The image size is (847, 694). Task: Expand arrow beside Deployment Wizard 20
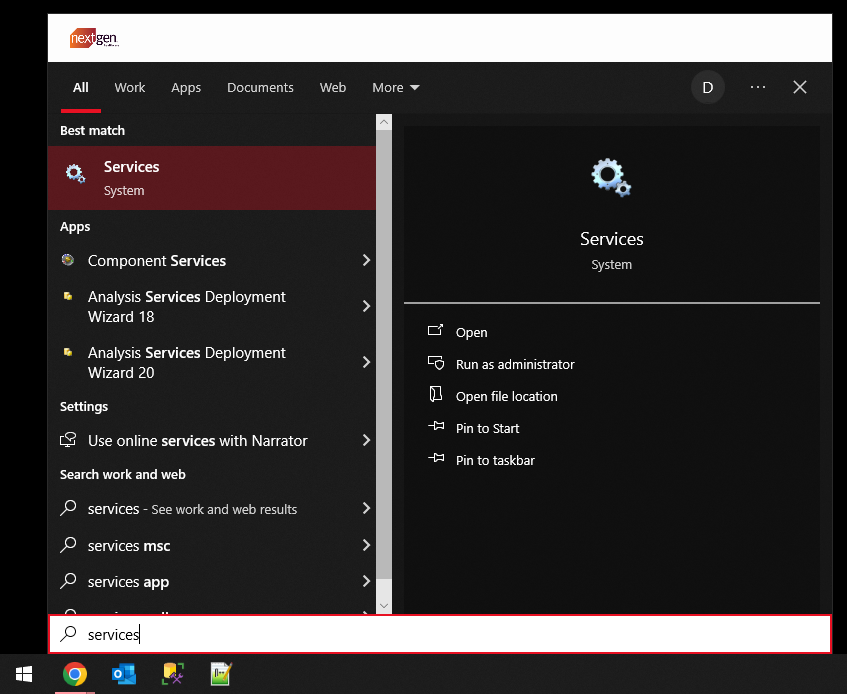click(x=366, y=362)
